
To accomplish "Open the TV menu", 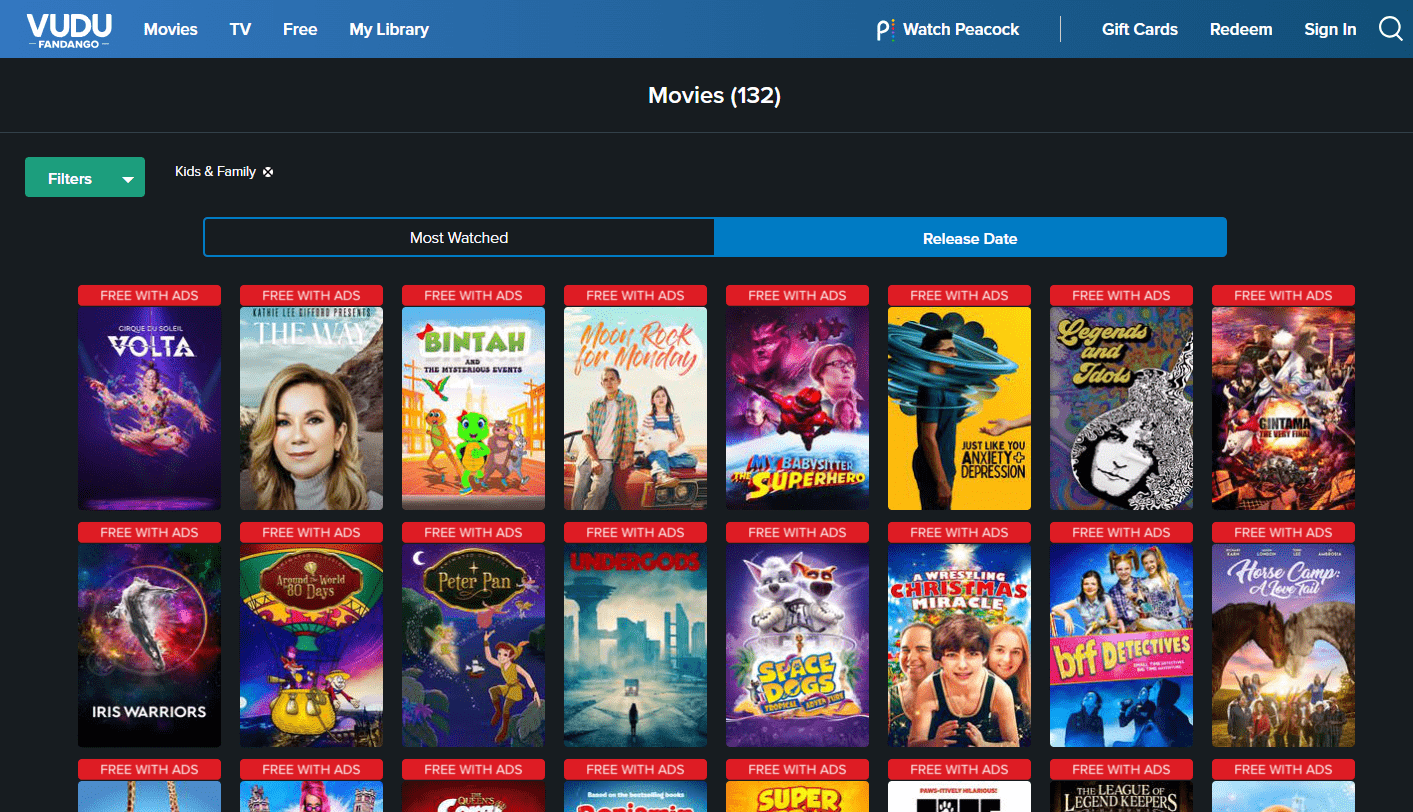I will [x=240, y=29].
